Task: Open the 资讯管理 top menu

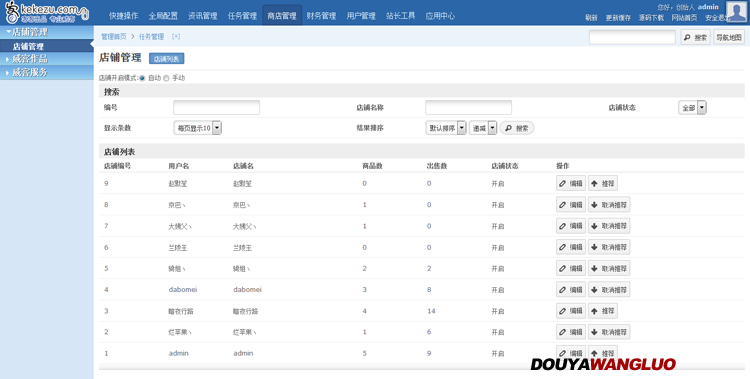Action: (x=203, y=16)
